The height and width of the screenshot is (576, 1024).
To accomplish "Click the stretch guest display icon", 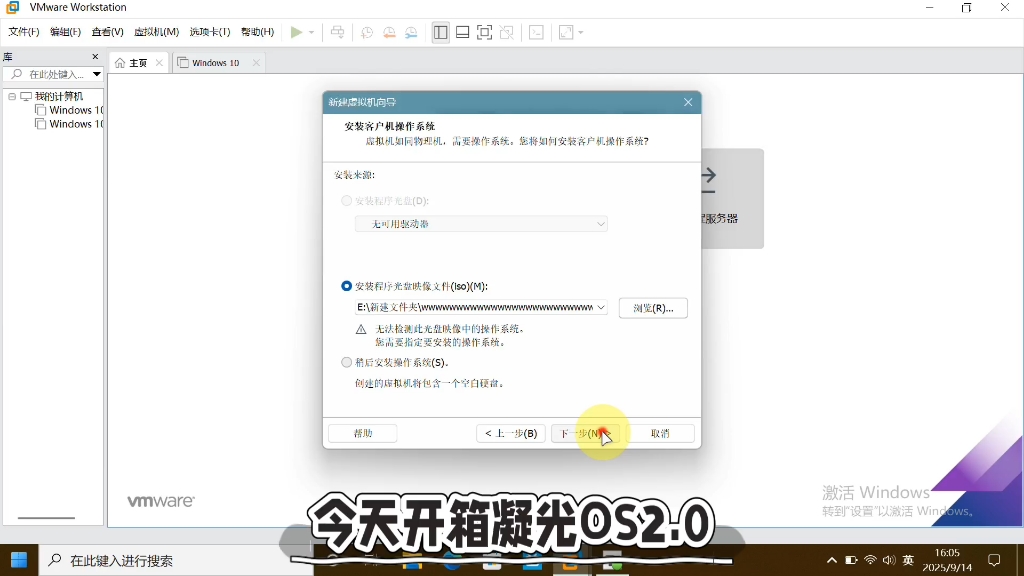I will (x=566, y=32).
